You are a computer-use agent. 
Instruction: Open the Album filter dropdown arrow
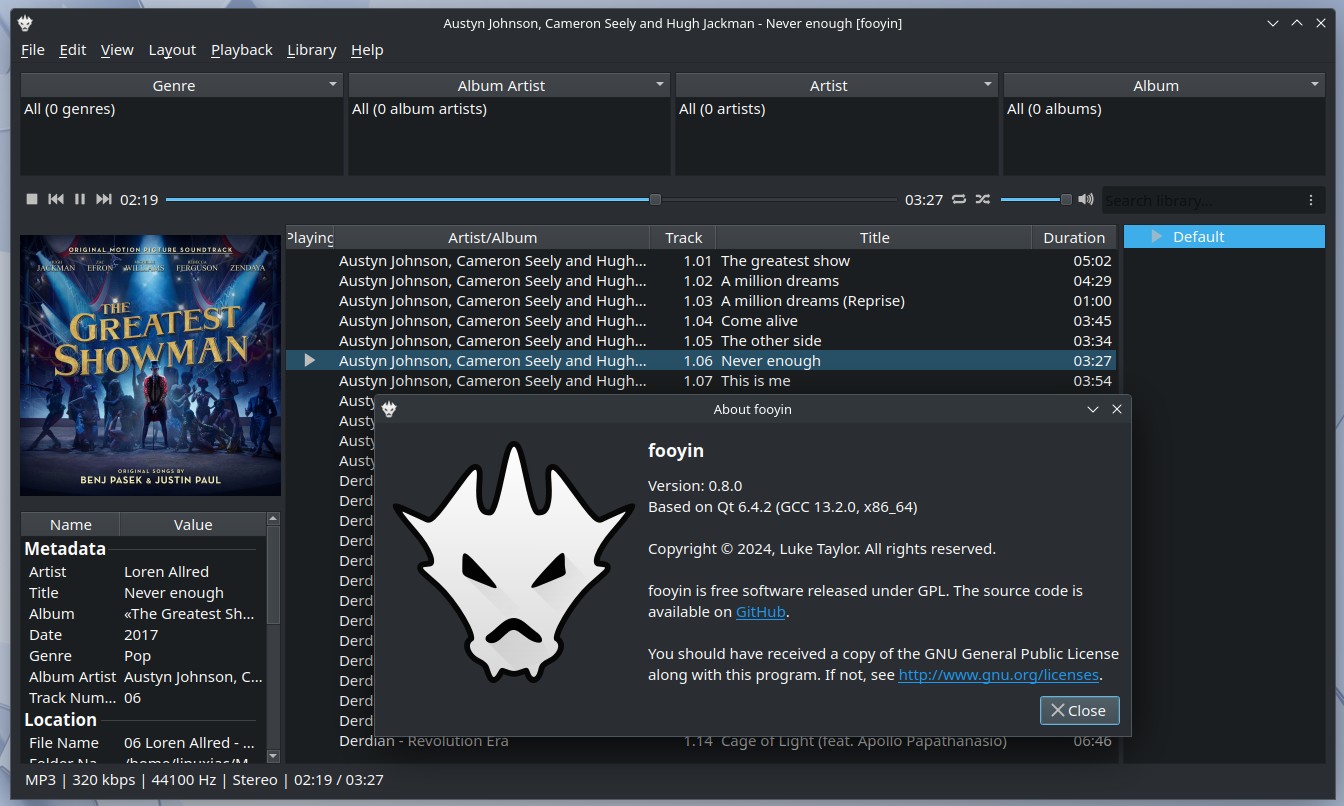[x=1316, y=85]
